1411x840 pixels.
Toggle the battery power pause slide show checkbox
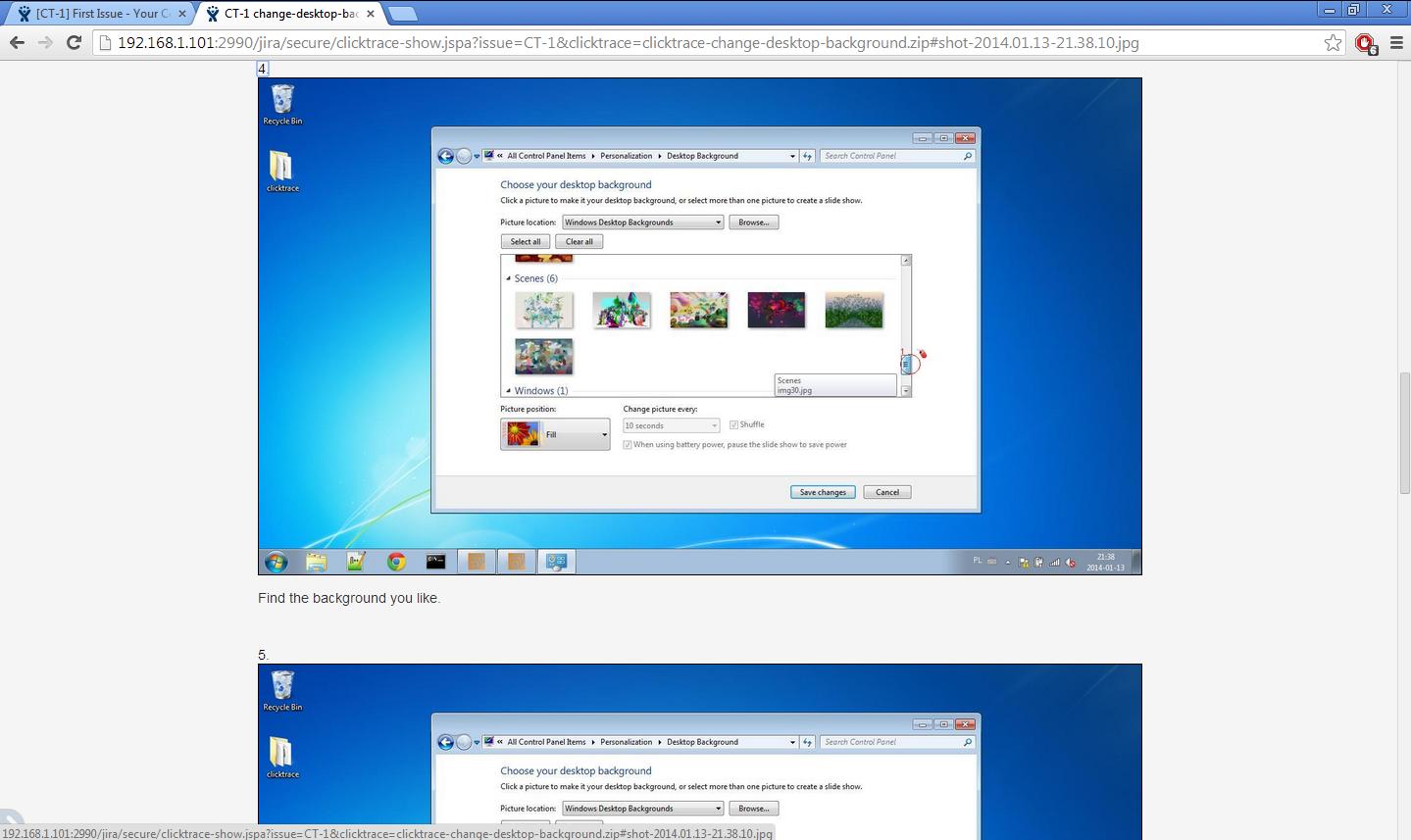(628, 445)
